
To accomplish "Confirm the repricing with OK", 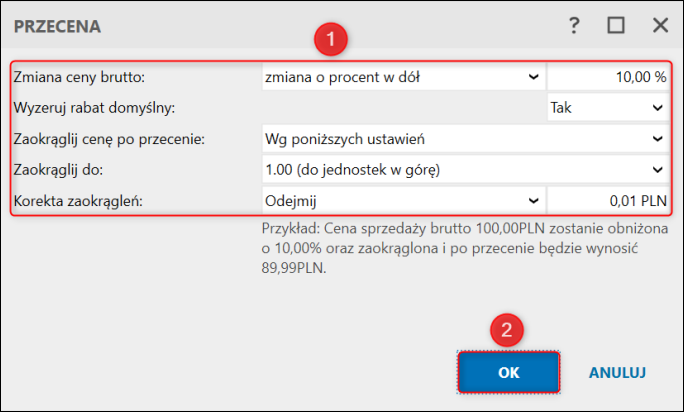I will click(508, 372).
